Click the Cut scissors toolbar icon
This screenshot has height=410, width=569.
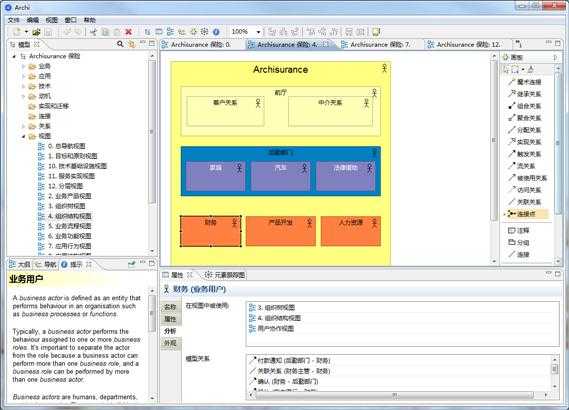click(x=93, y=32)
